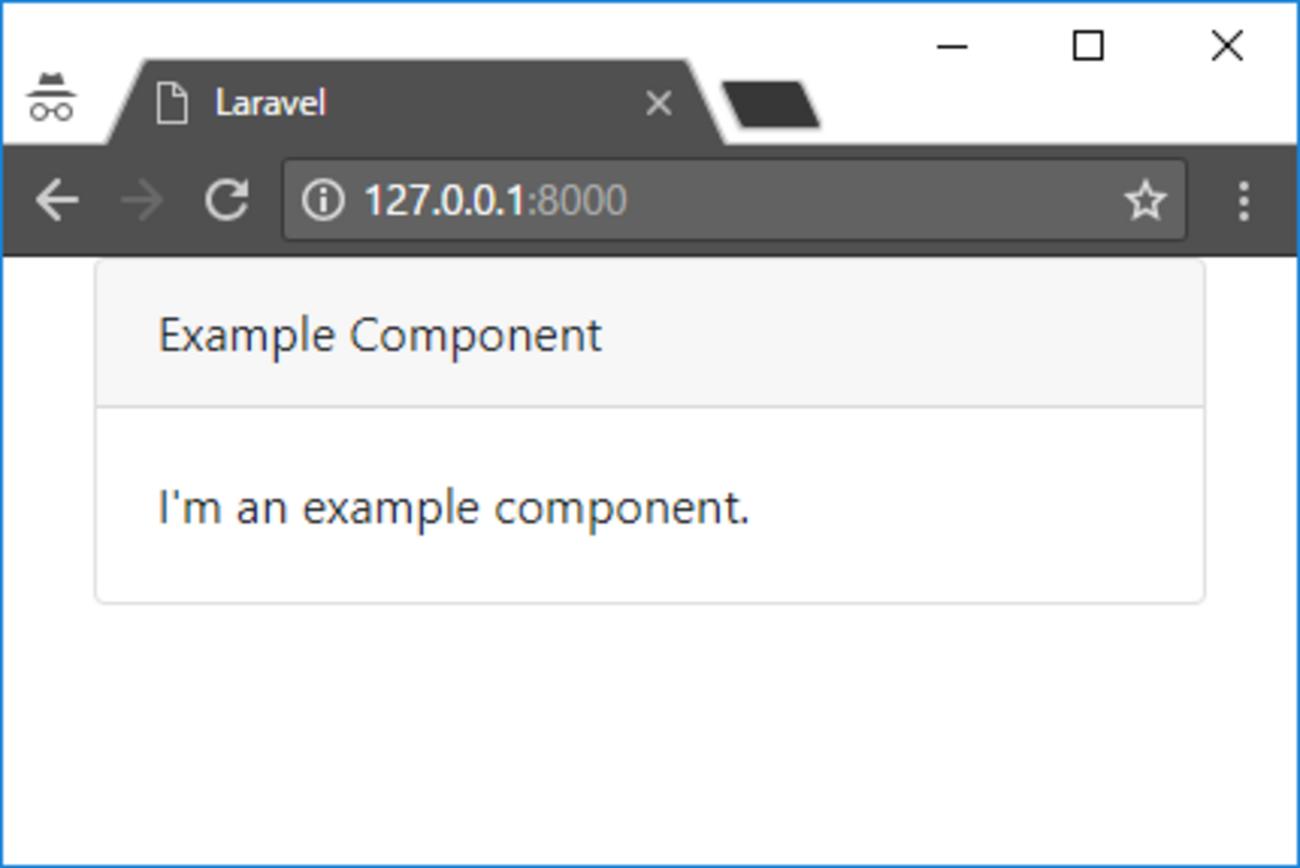The image size is (1300, 868).
Task: Click the "I'm an example component." text
Action: coord(454,508)
